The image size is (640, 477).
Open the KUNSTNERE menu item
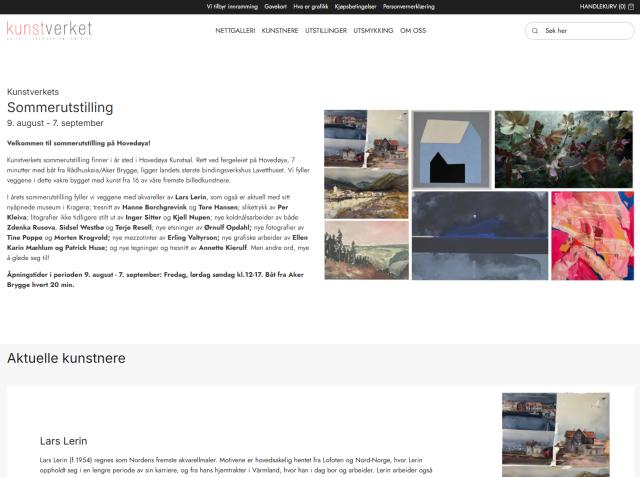click(280, 31)
